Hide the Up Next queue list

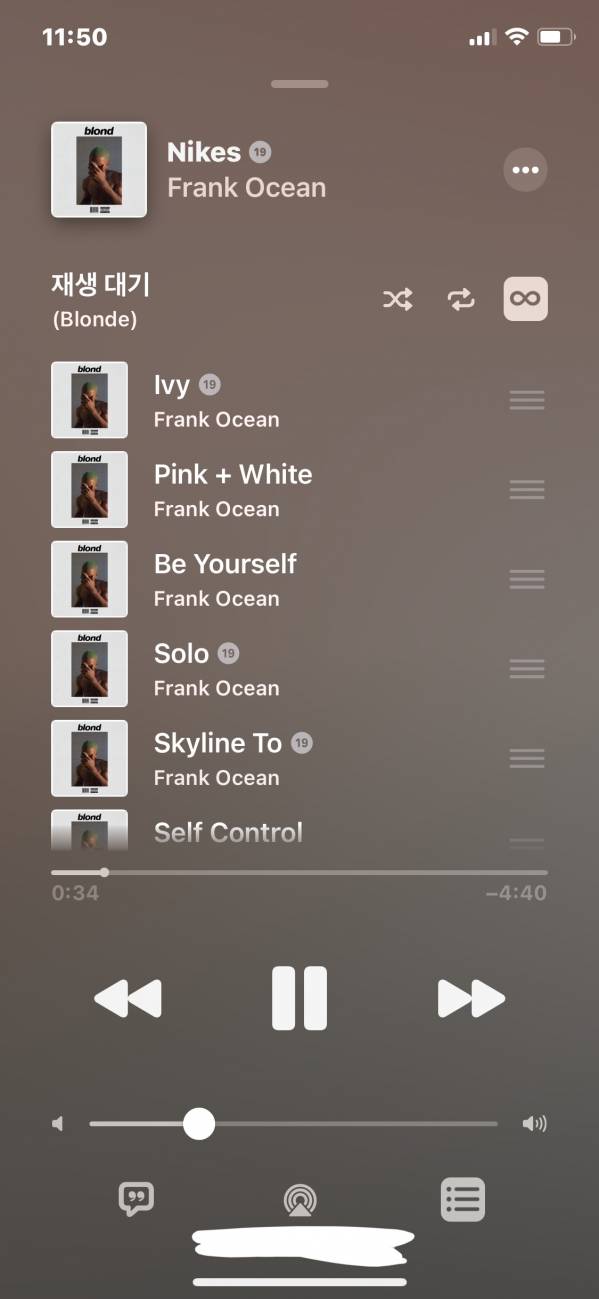coord(463,1198)
